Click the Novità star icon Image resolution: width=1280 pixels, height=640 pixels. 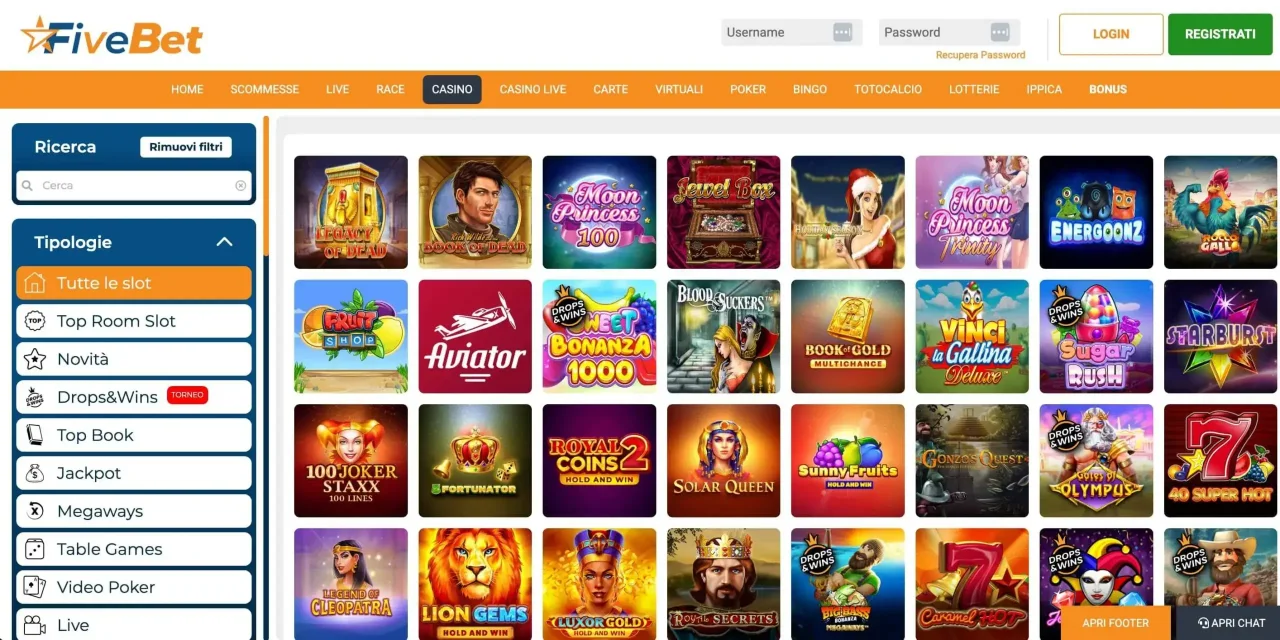35,359
